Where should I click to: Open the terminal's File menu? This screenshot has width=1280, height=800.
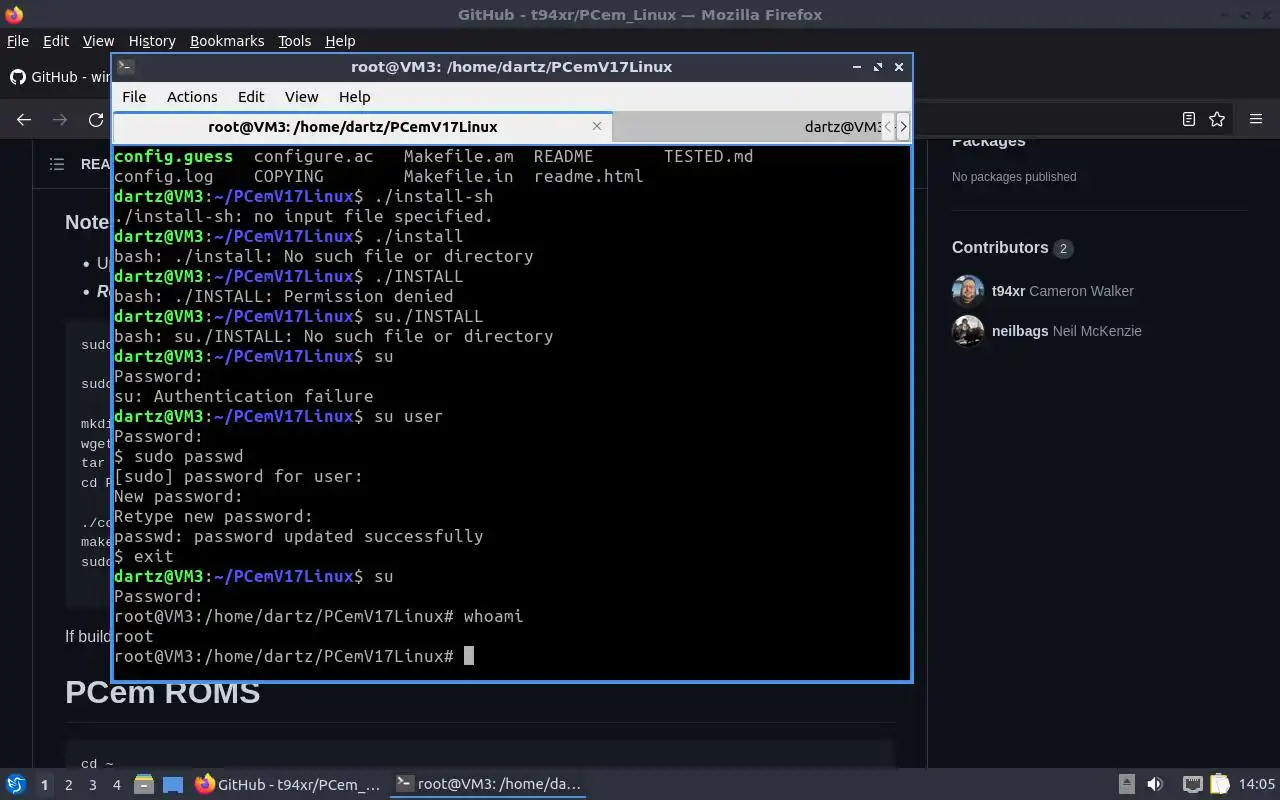(x=134, y=97)
